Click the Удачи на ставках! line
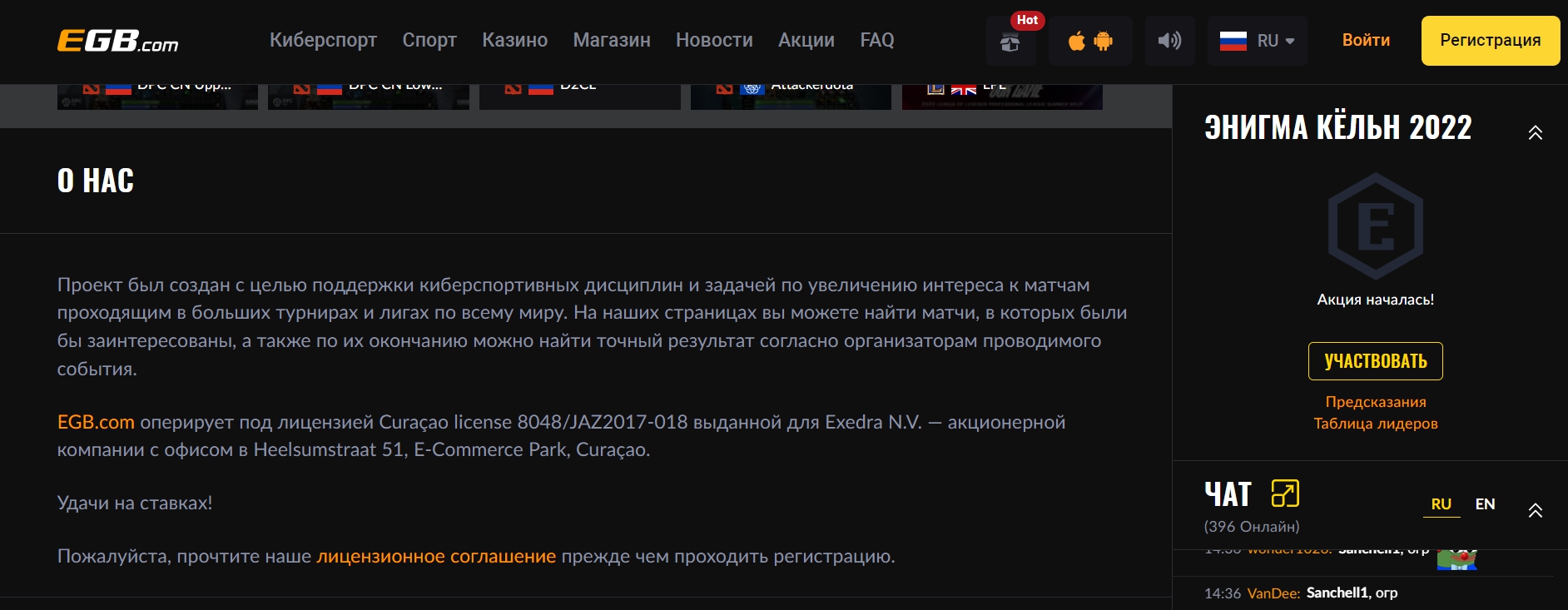This screenshot has height=610, width=1568. [x=135, y=503]
